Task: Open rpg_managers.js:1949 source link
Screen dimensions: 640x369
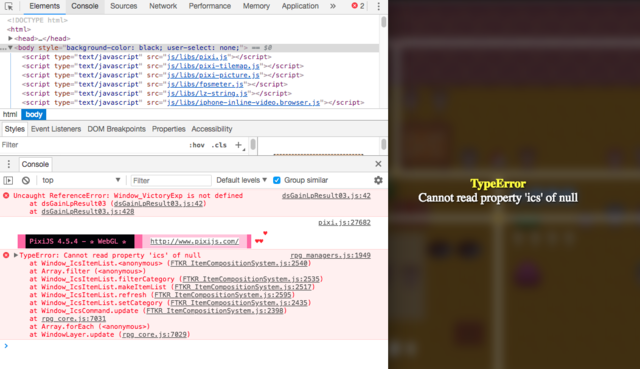Action: (331, 255)
